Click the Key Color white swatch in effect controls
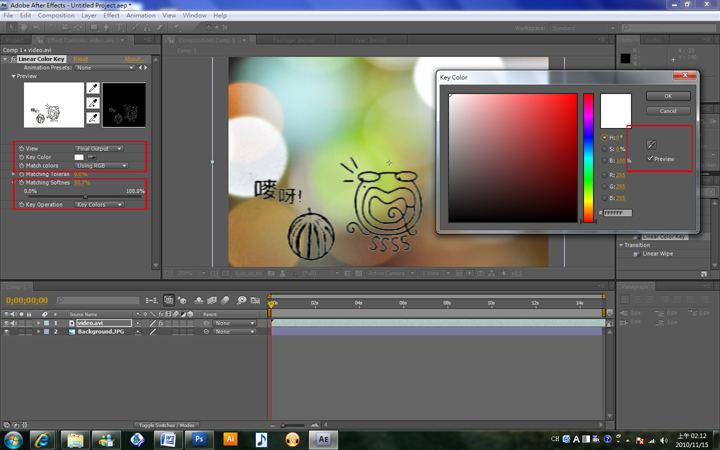 point(80,157)
